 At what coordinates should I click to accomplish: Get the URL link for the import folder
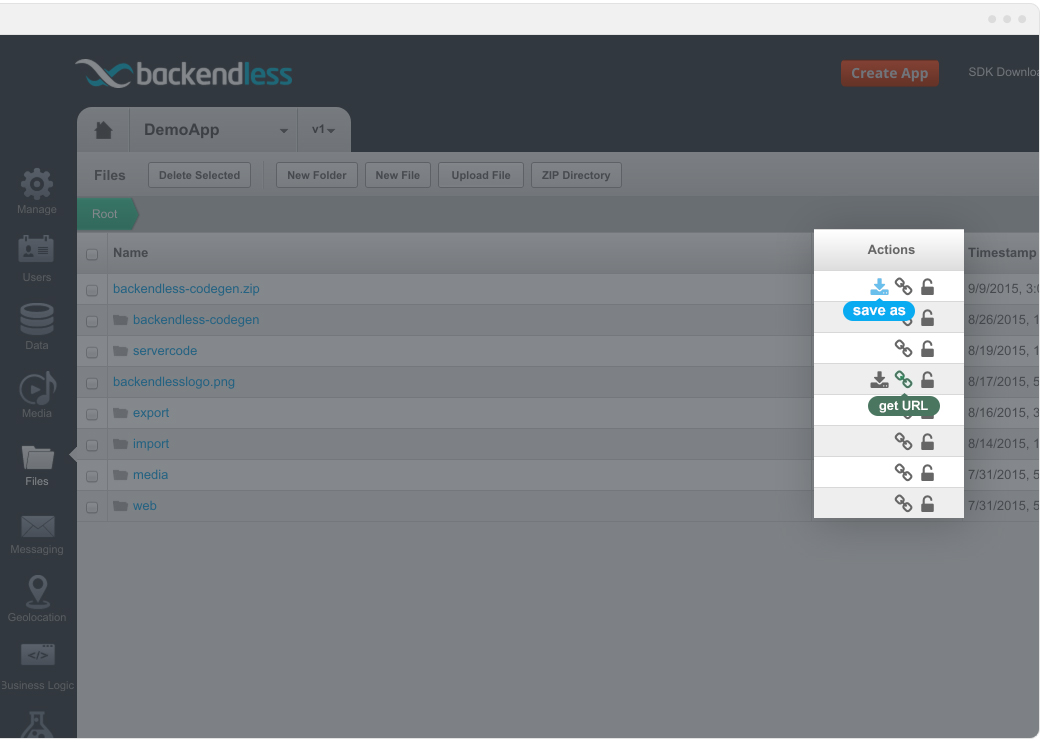coord(903,441)
